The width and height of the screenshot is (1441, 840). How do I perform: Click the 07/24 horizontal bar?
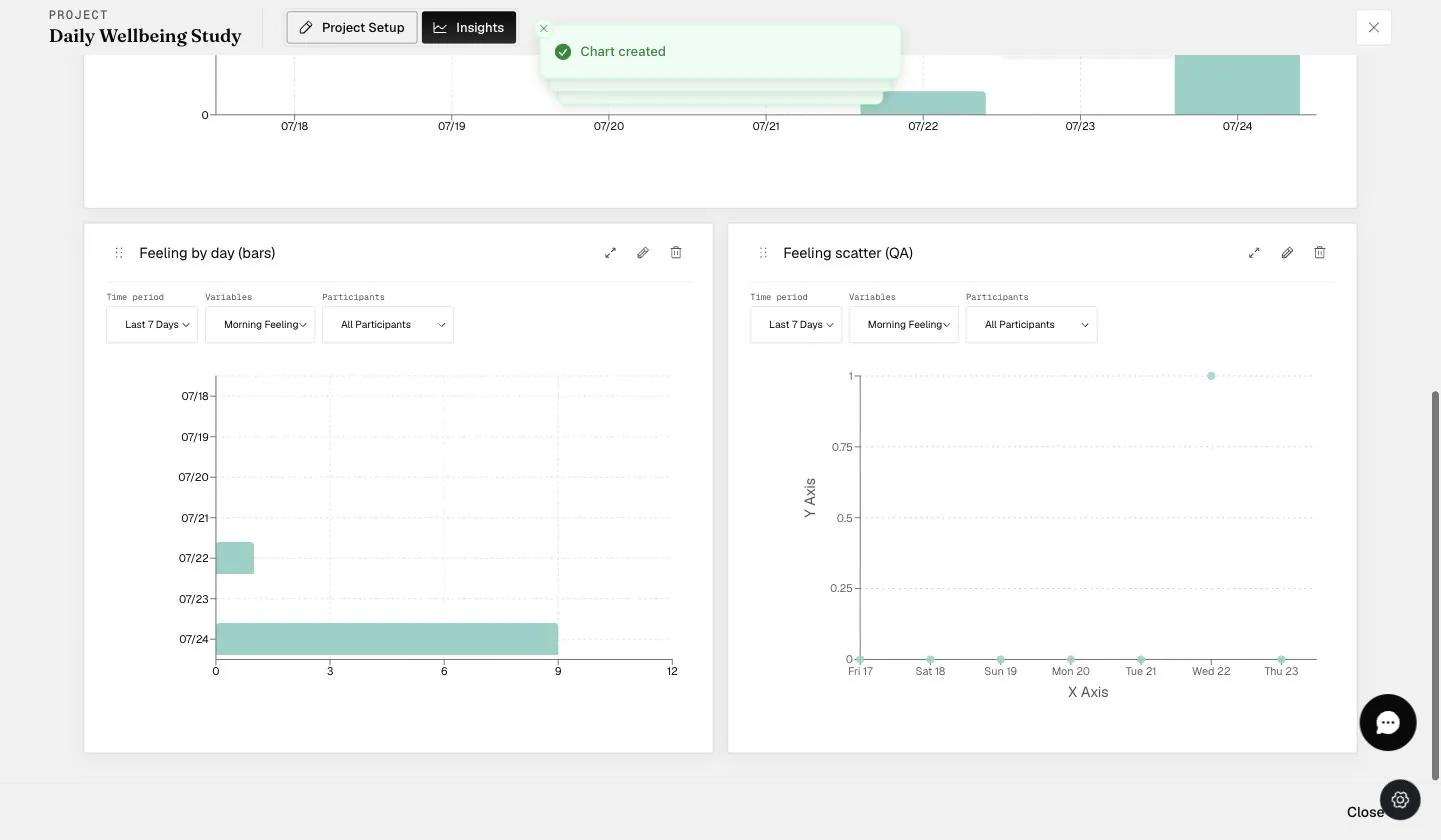[x=387, y=639]
